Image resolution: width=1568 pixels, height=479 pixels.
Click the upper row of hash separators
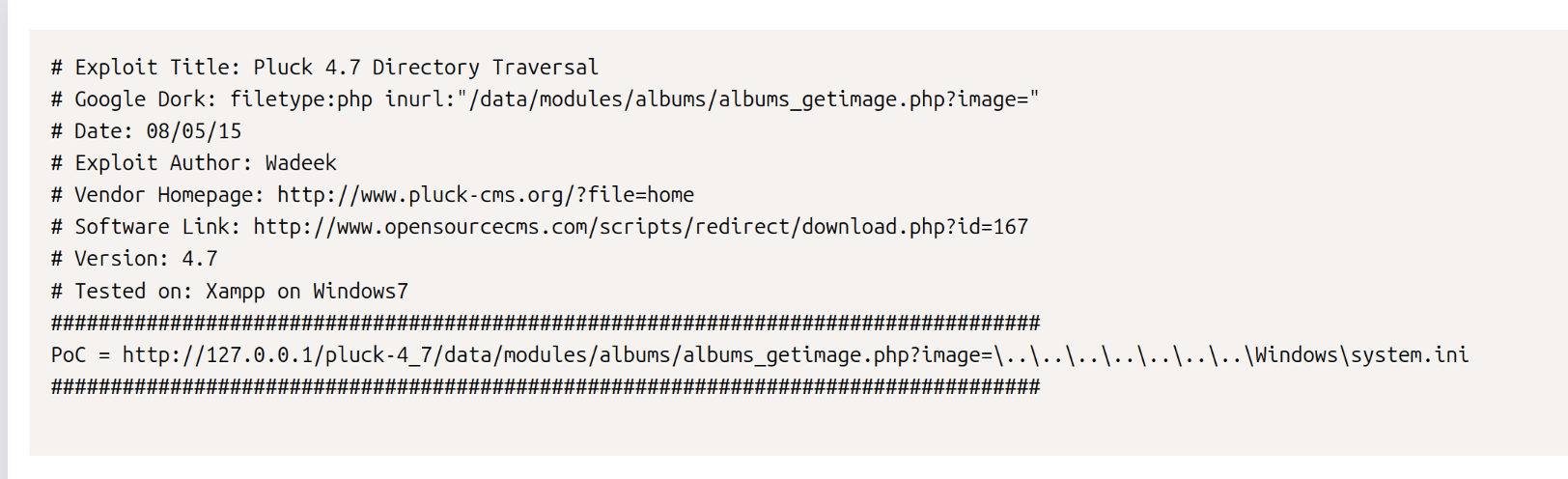546,323
